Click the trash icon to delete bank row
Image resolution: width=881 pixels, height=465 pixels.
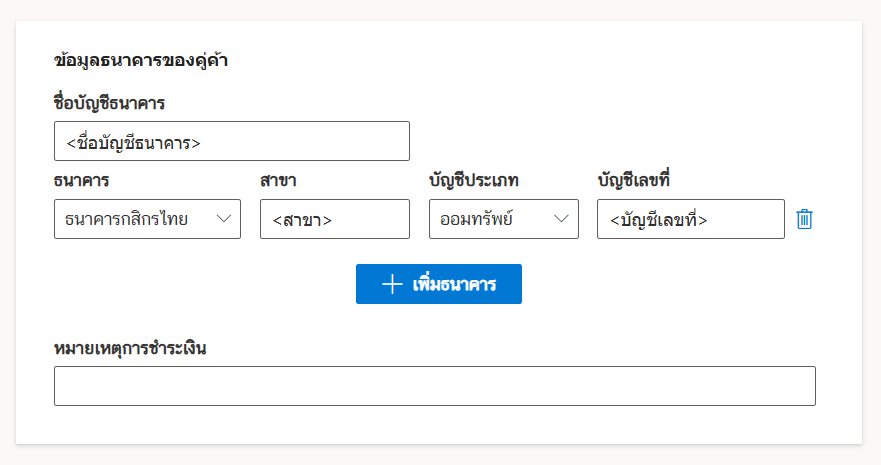tap(805, 219)
